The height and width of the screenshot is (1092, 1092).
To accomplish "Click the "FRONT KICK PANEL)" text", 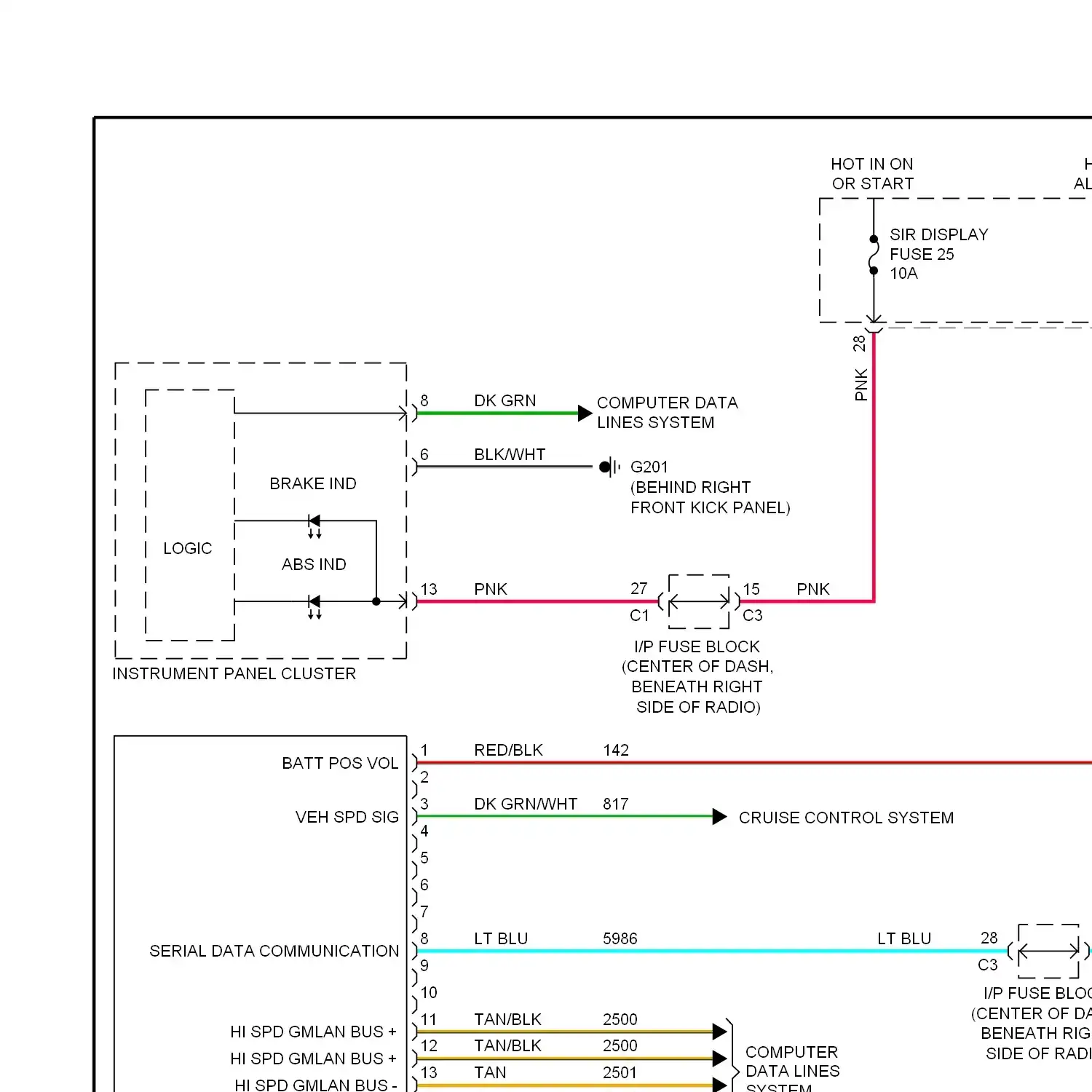I will coord(710,507).
